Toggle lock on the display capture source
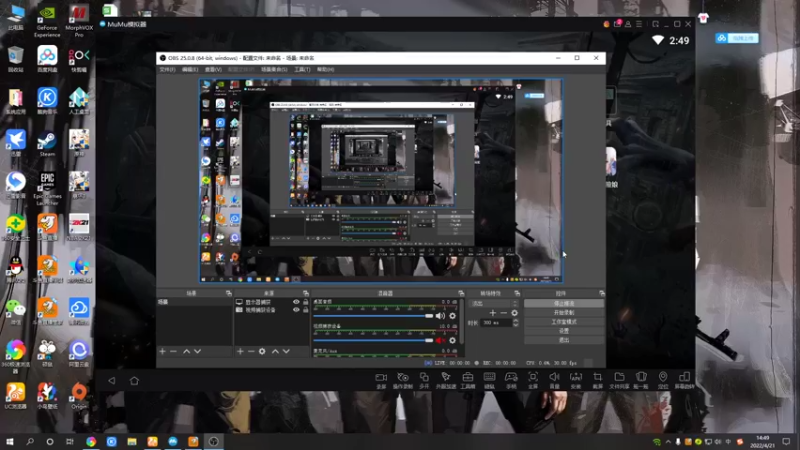The width and height of the screenshot is (800, 450). (x=306, y=302)
